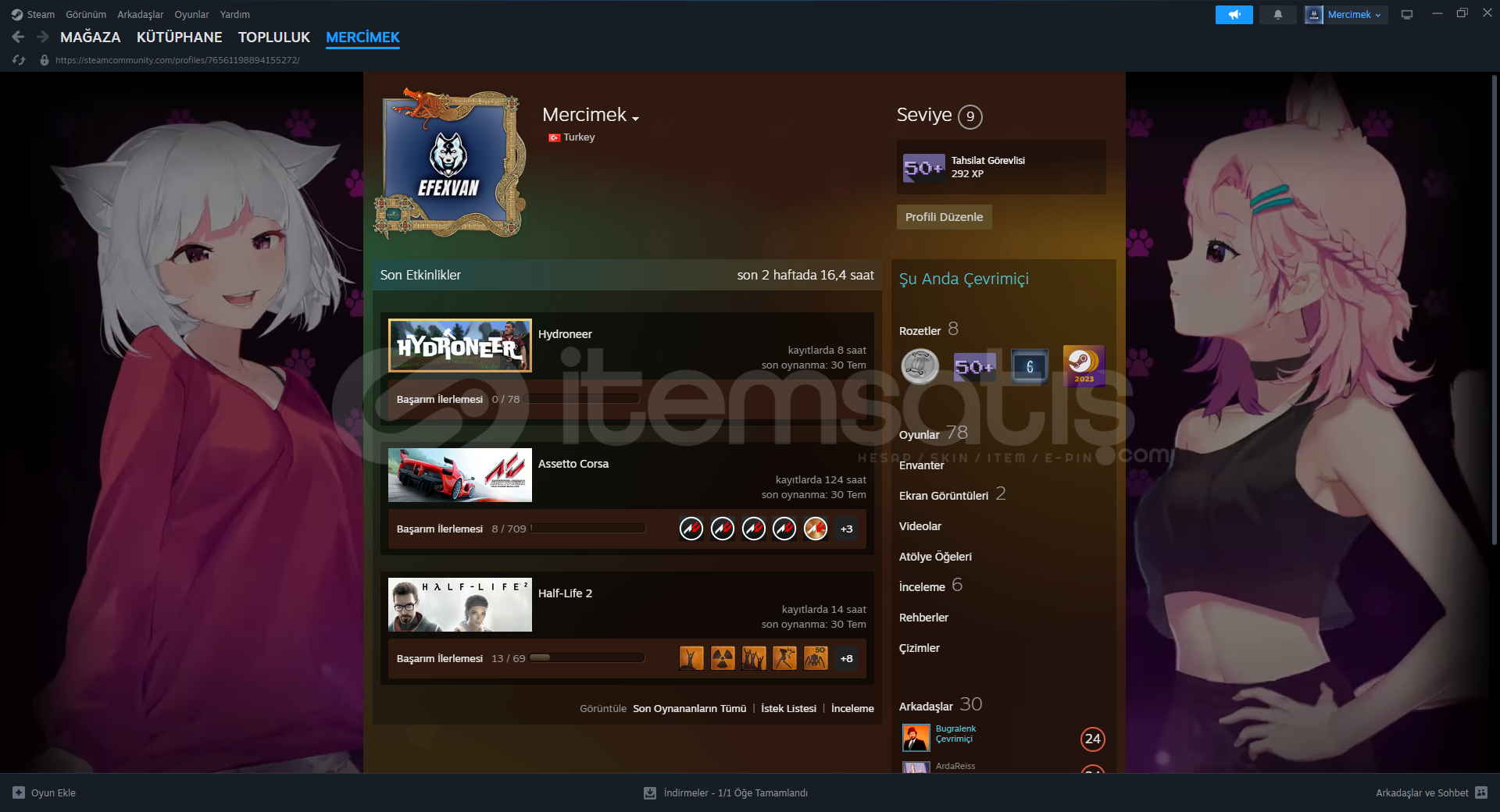Viewport: 1500px width, 812px height.
Task: Open the bottom İnceleme link
Action: (x=852, y=708)
